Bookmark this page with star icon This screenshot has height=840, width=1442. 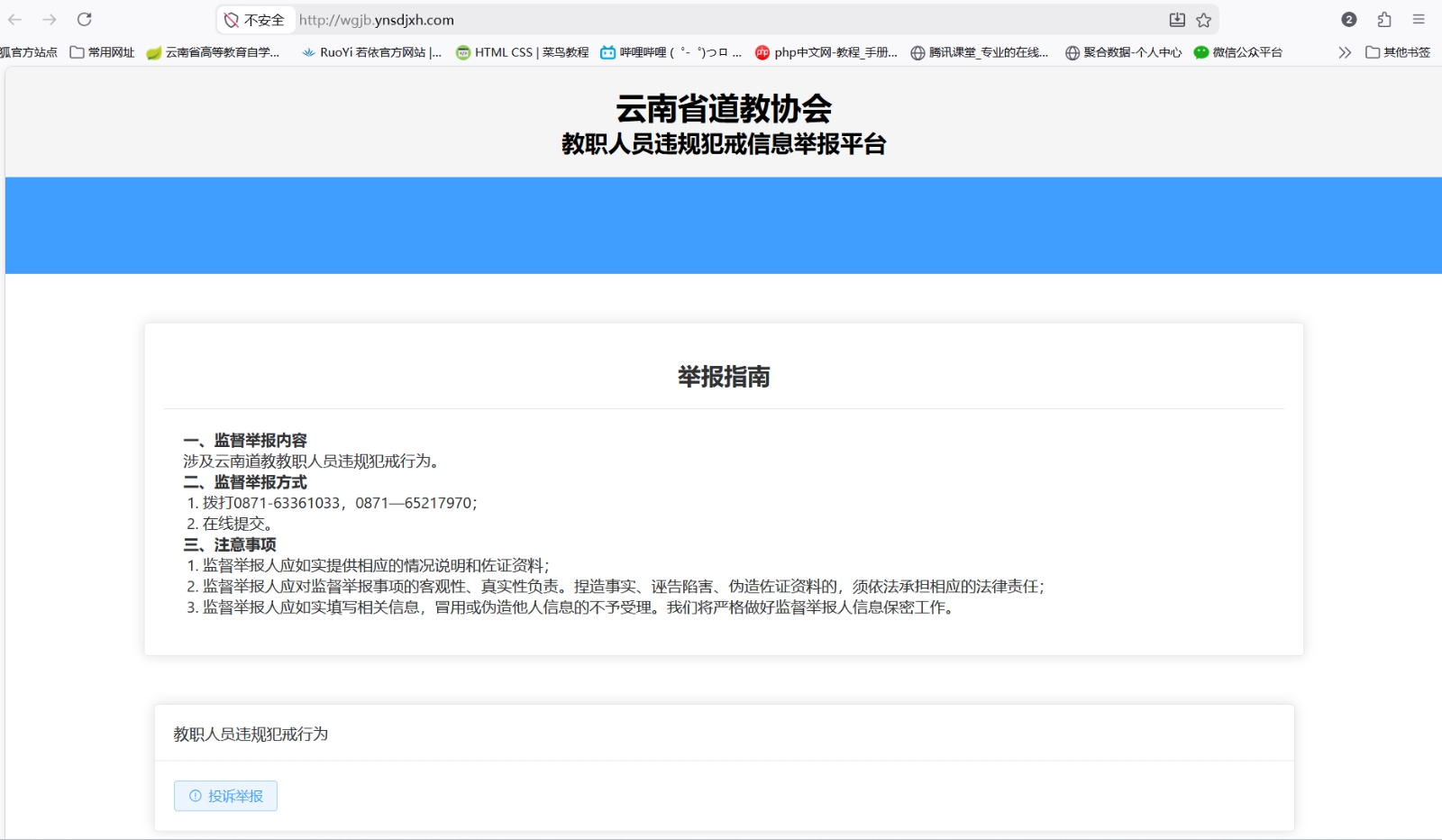pos(1204,20)
